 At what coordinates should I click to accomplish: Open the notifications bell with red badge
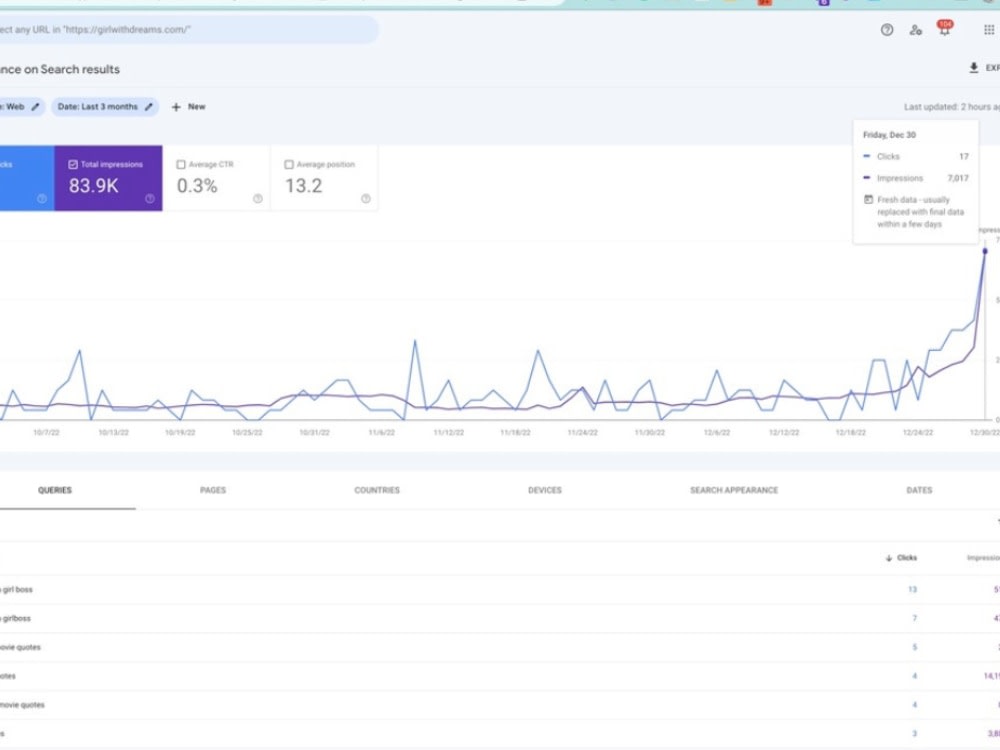[944, 28]
